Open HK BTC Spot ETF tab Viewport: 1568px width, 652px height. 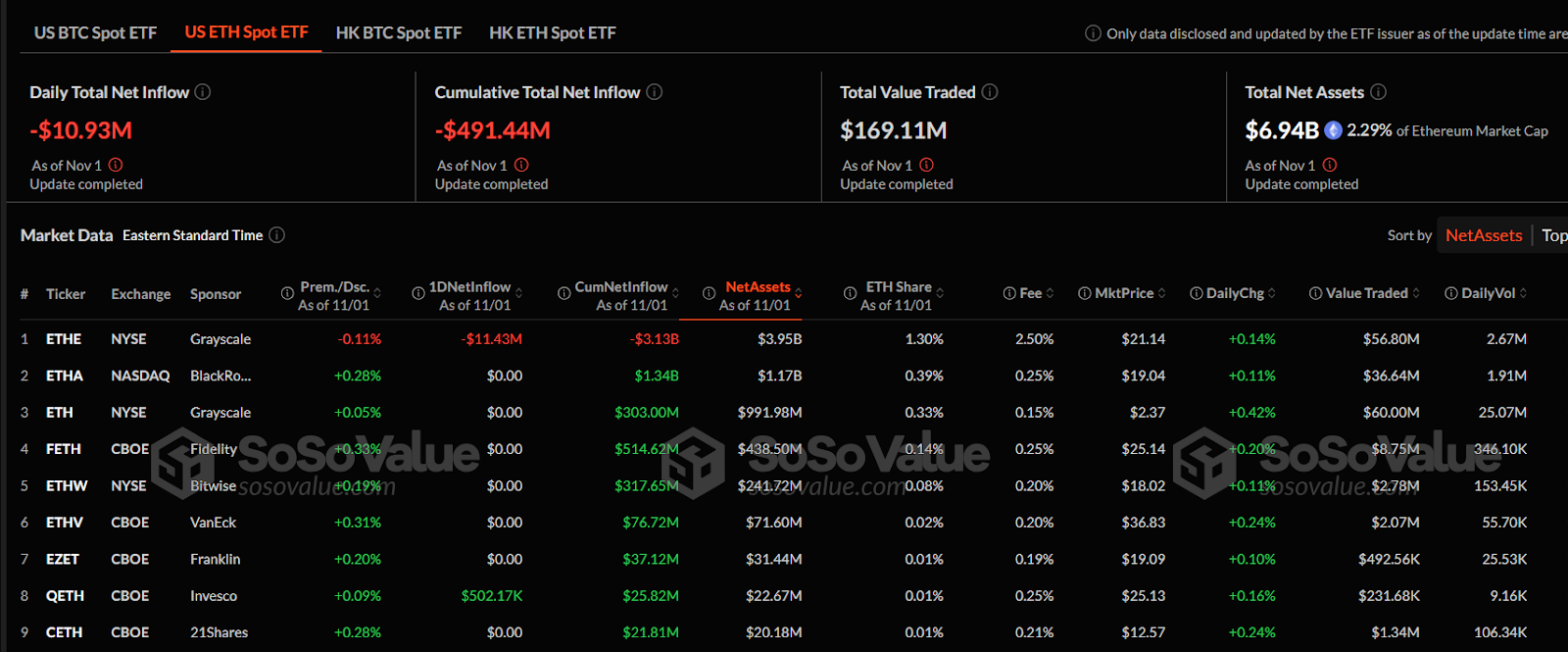[398, 32]
